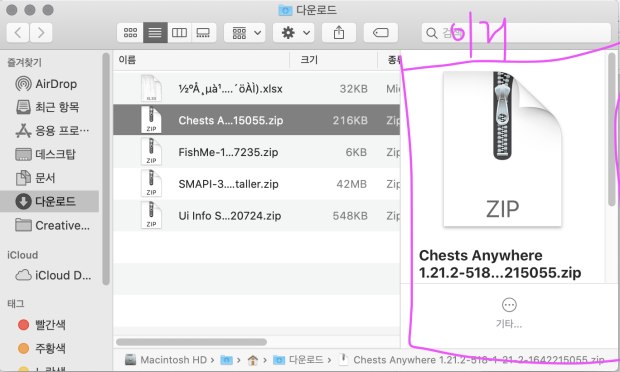Switch to icon view mode
This screenshot has height=372, width=620.
[130, 33]
